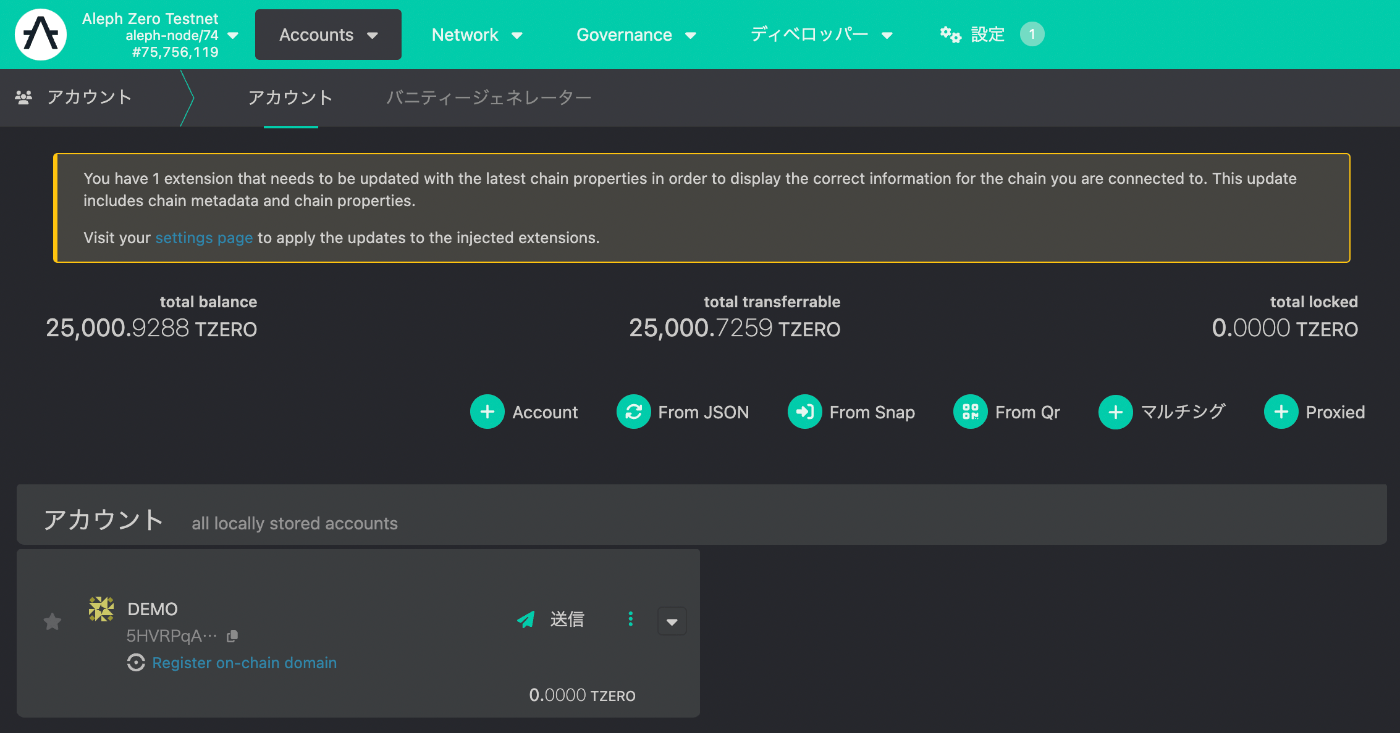The width and height of the screenshot is (1400, 733).
Task: Click the domain icon beside Register link
Action: pos(136,663)
